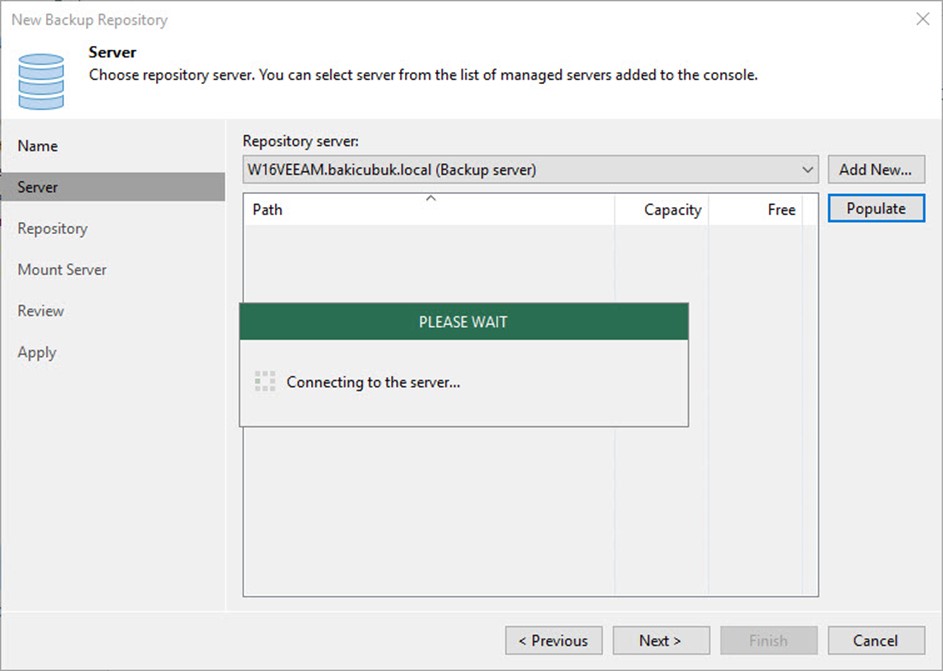
Task: Click the Add New... button
Action: pos(875,170)
